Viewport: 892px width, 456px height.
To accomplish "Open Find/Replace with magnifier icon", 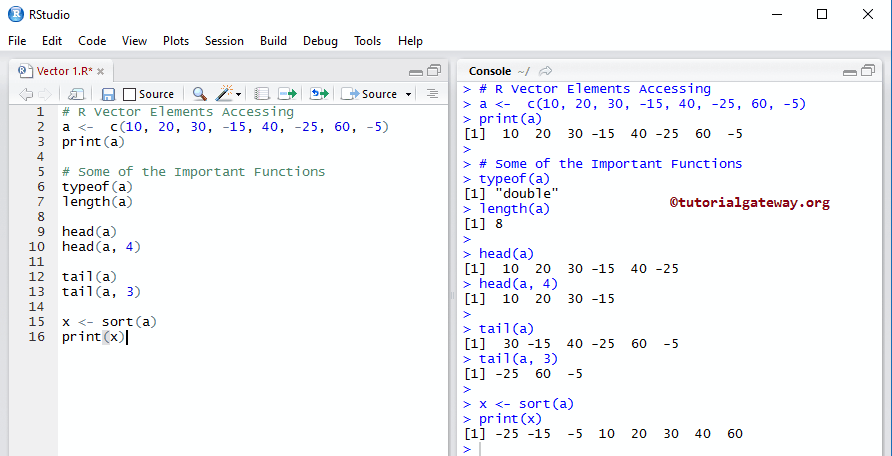I will (x=200, y=94).
